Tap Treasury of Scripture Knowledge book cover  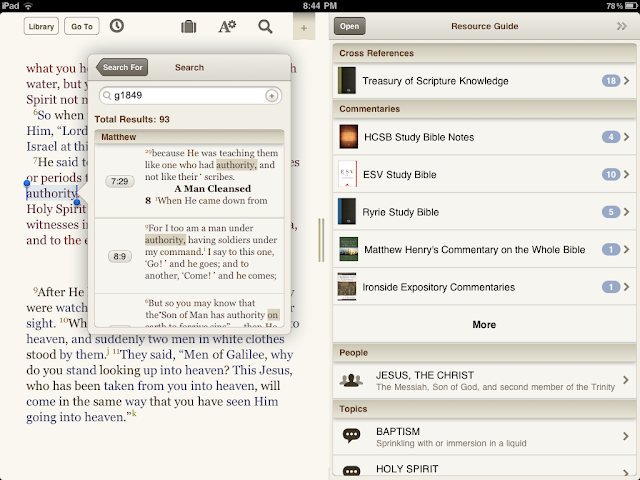[347, 81]
